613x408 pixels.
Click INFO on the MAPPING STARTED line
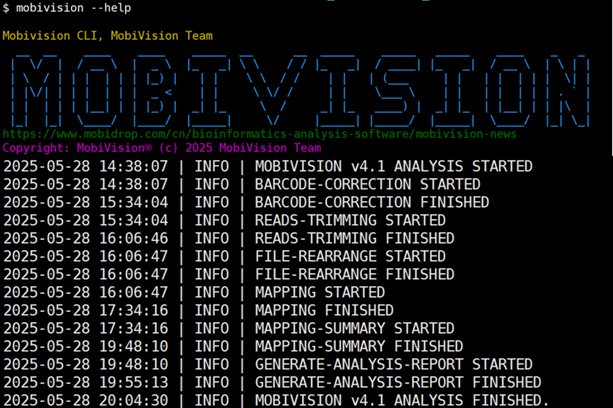click(212, 292)
